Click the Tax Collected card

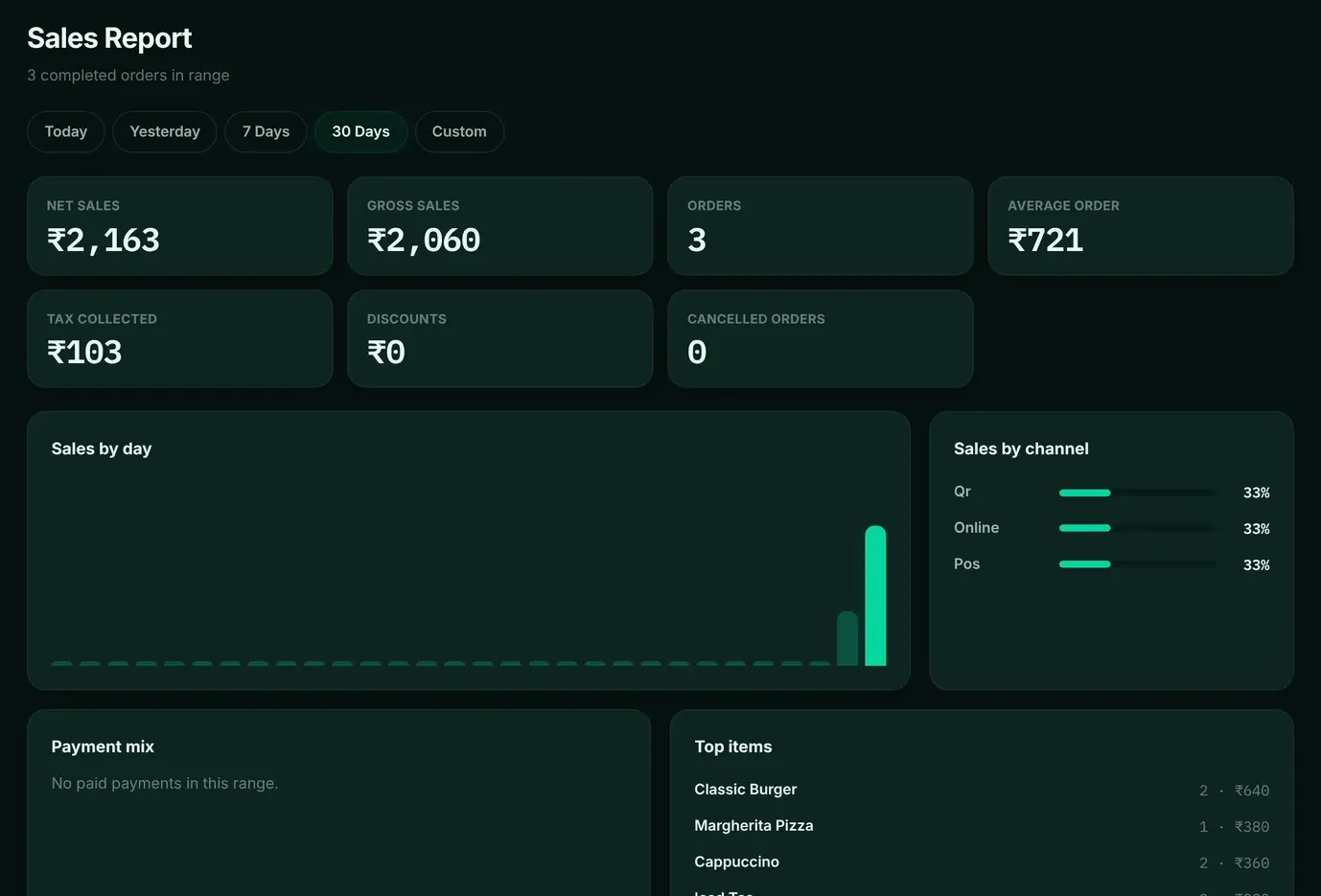point(180,339)
